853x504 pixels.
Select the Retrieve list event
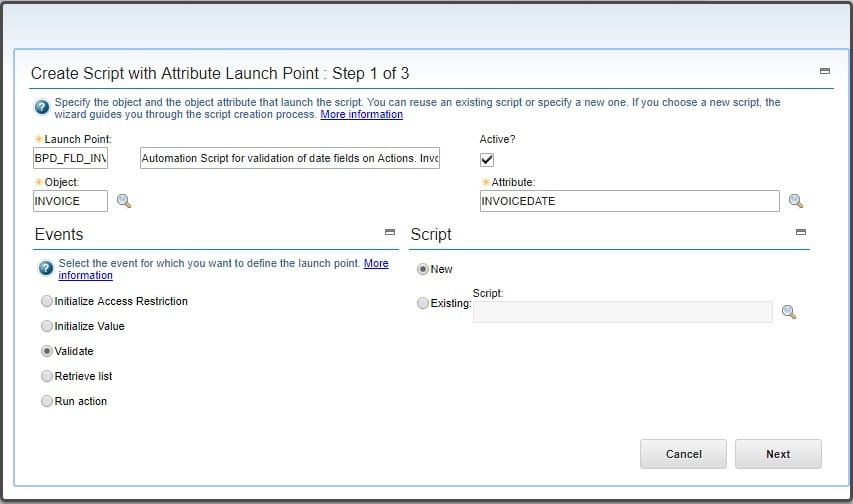(47, 376)
